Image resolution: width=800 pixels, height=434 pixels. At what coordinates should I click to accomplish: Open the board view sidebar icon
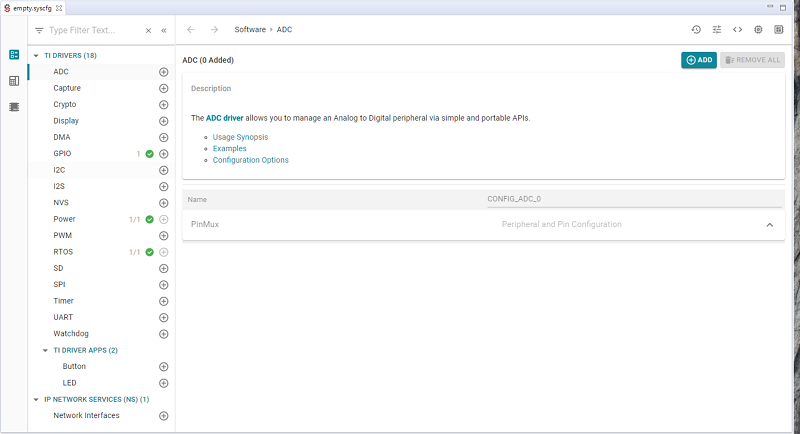click(x=14, y=54)
